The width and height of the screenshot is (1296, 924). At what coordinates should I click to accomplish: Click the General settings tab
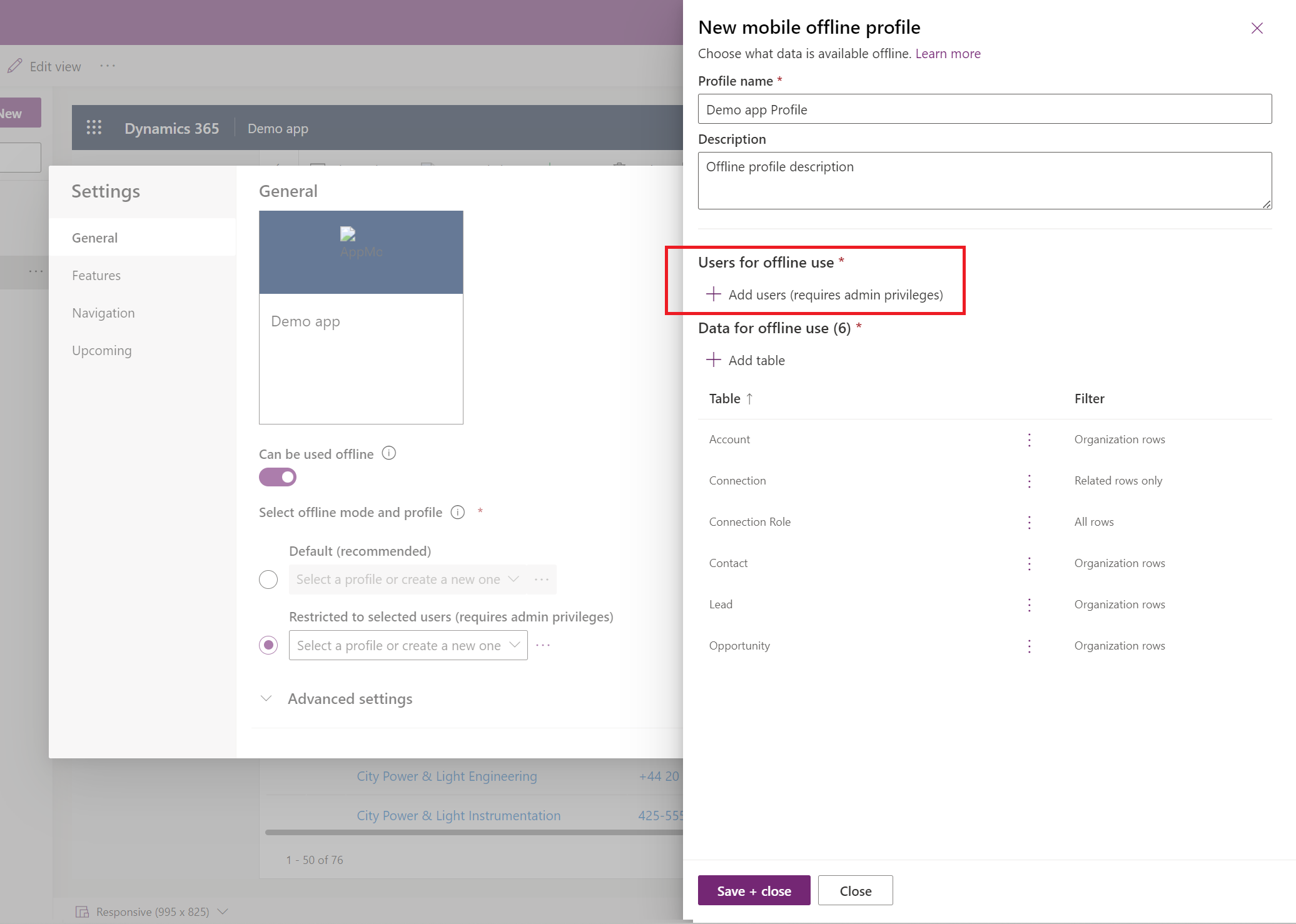click(94, 237)
